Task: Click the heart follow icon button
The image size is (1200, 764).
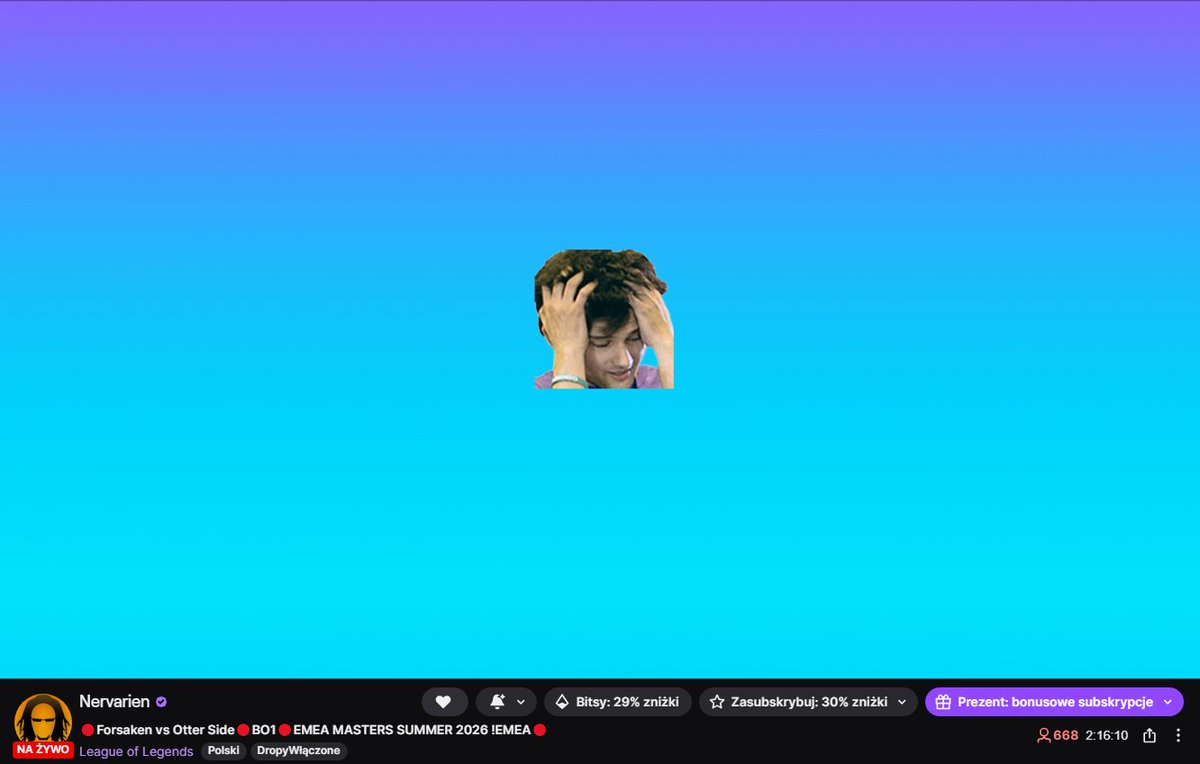Action: click(444, 702)
